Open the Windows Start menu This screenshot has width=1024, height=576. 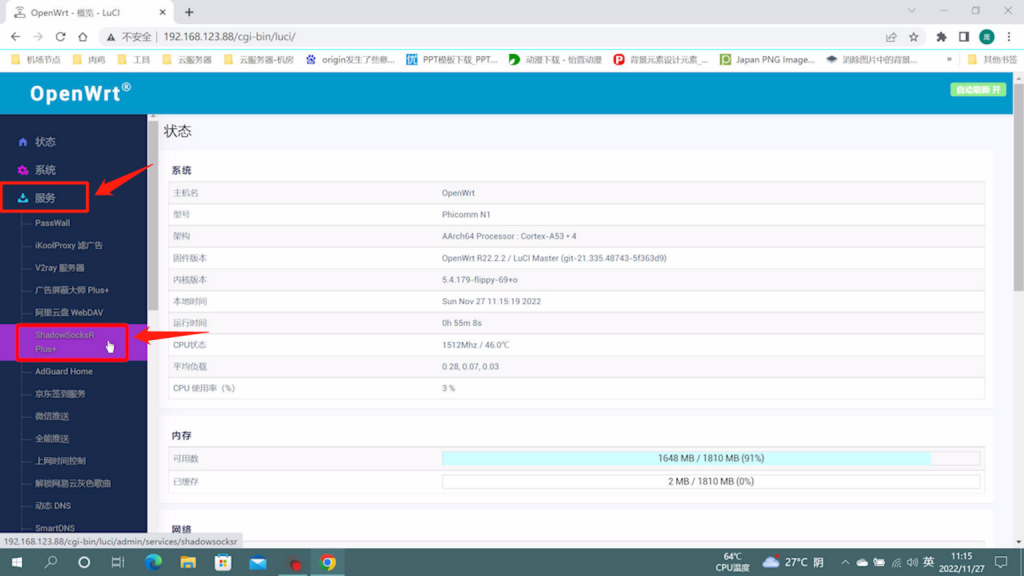point(17,562)
